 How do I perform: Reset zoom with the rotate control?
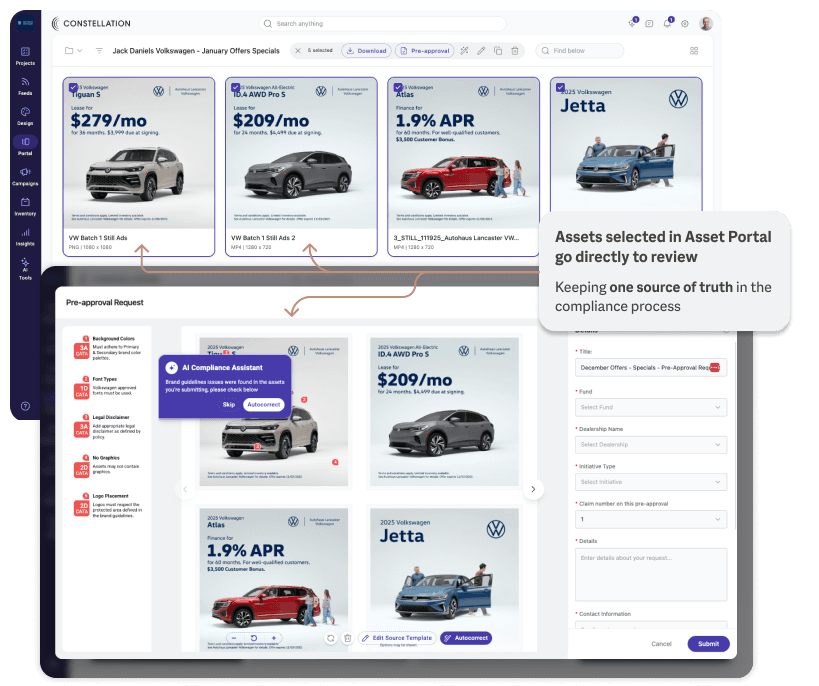pyautogui.click(x=254, y=638)
